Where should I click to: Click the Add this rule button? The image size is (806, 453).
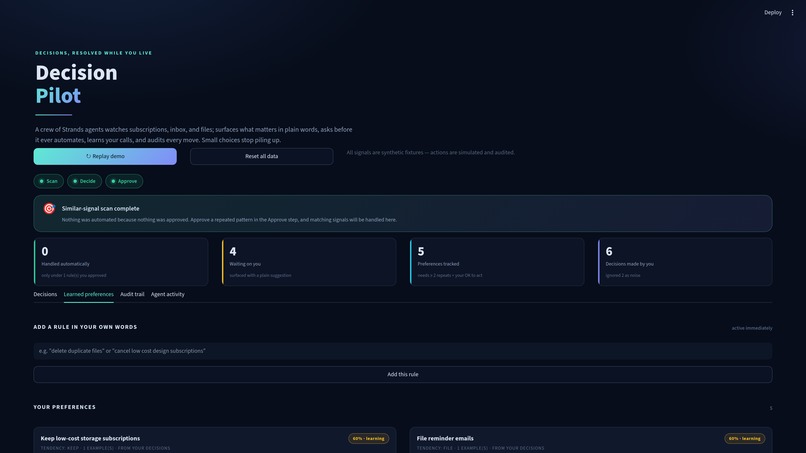[x=402, y=374]
